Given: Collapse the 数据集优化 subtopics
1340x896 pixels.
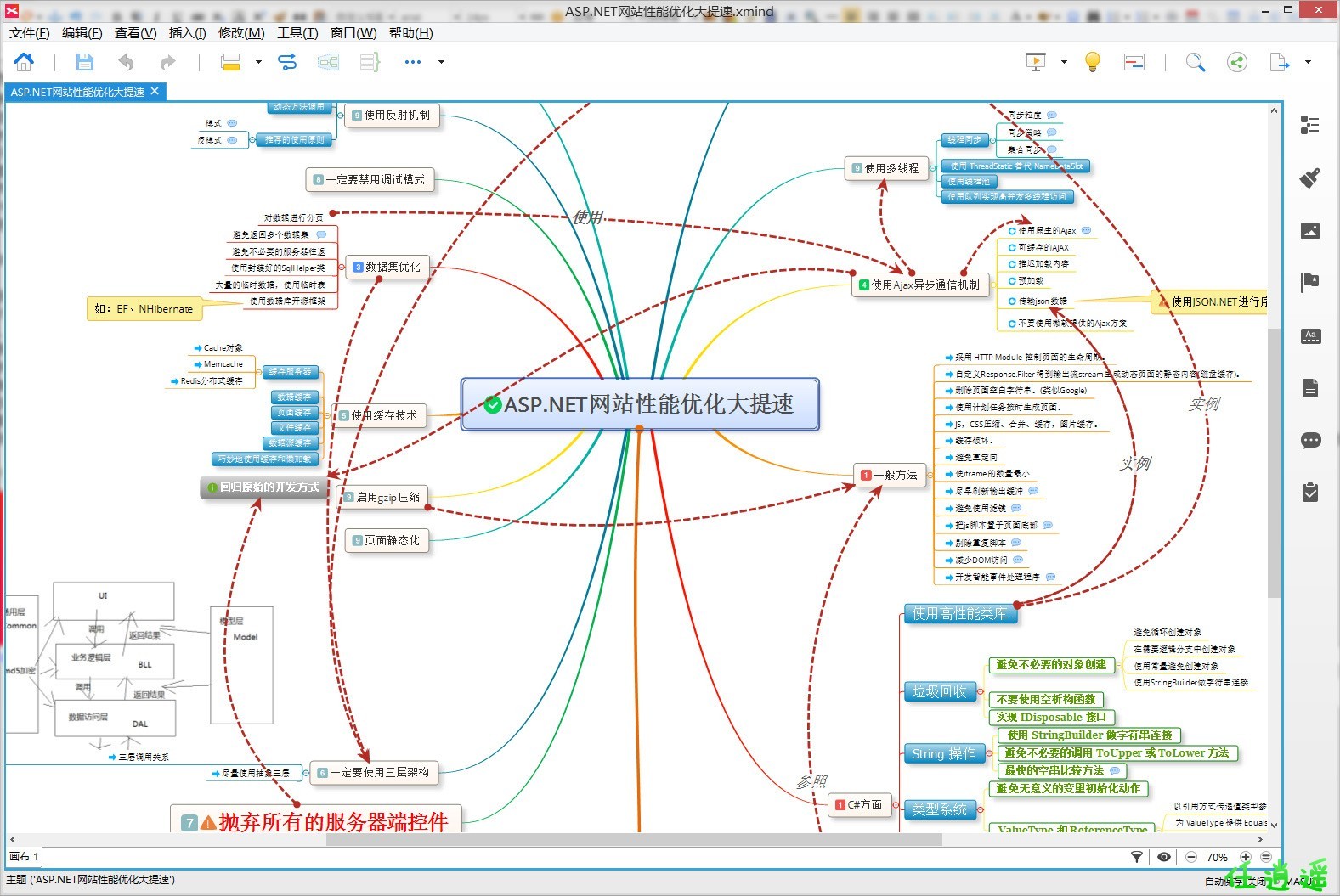Looking at the screenshot, I should tap(342, 267).
